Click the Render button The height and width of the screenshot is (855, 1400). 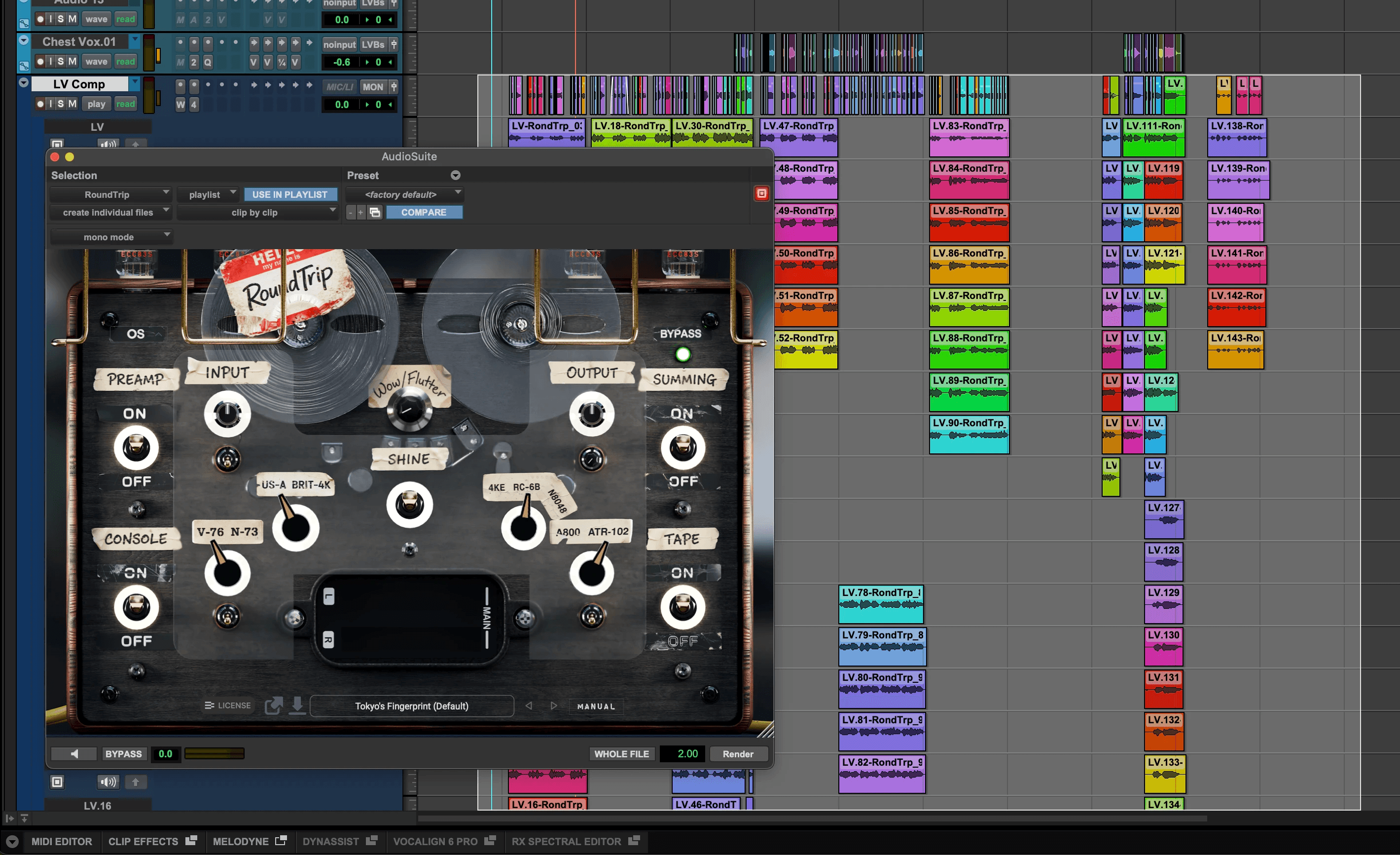point(738,754)
